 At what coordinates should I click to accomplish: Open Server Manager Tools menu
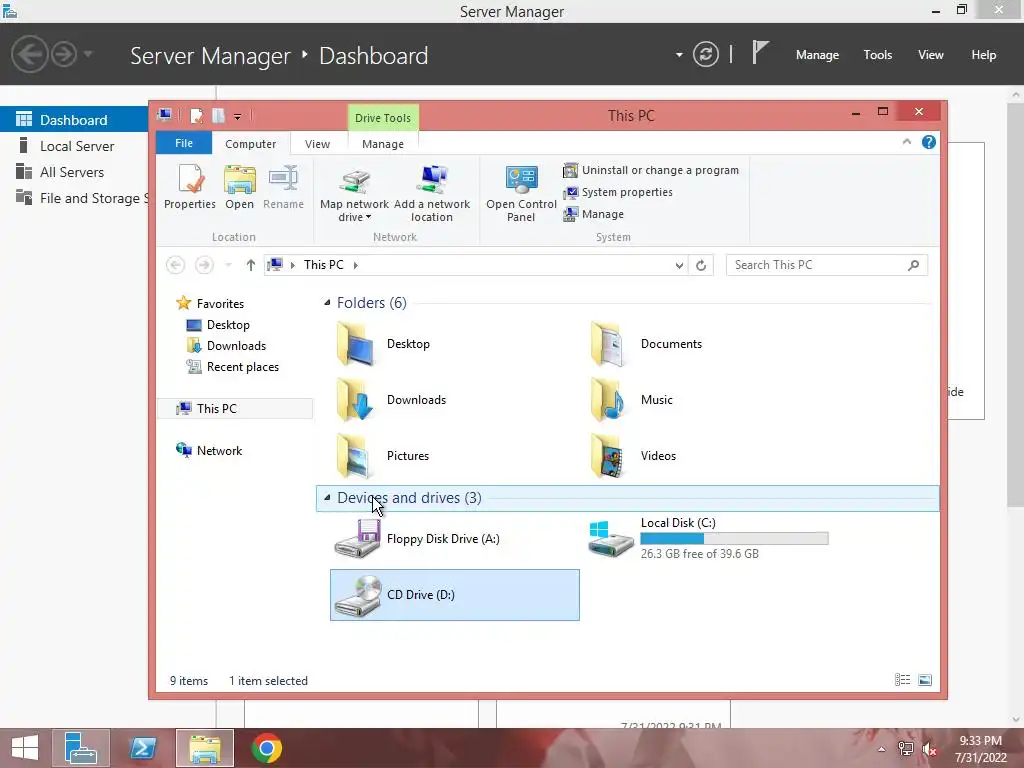coord(878,55)
